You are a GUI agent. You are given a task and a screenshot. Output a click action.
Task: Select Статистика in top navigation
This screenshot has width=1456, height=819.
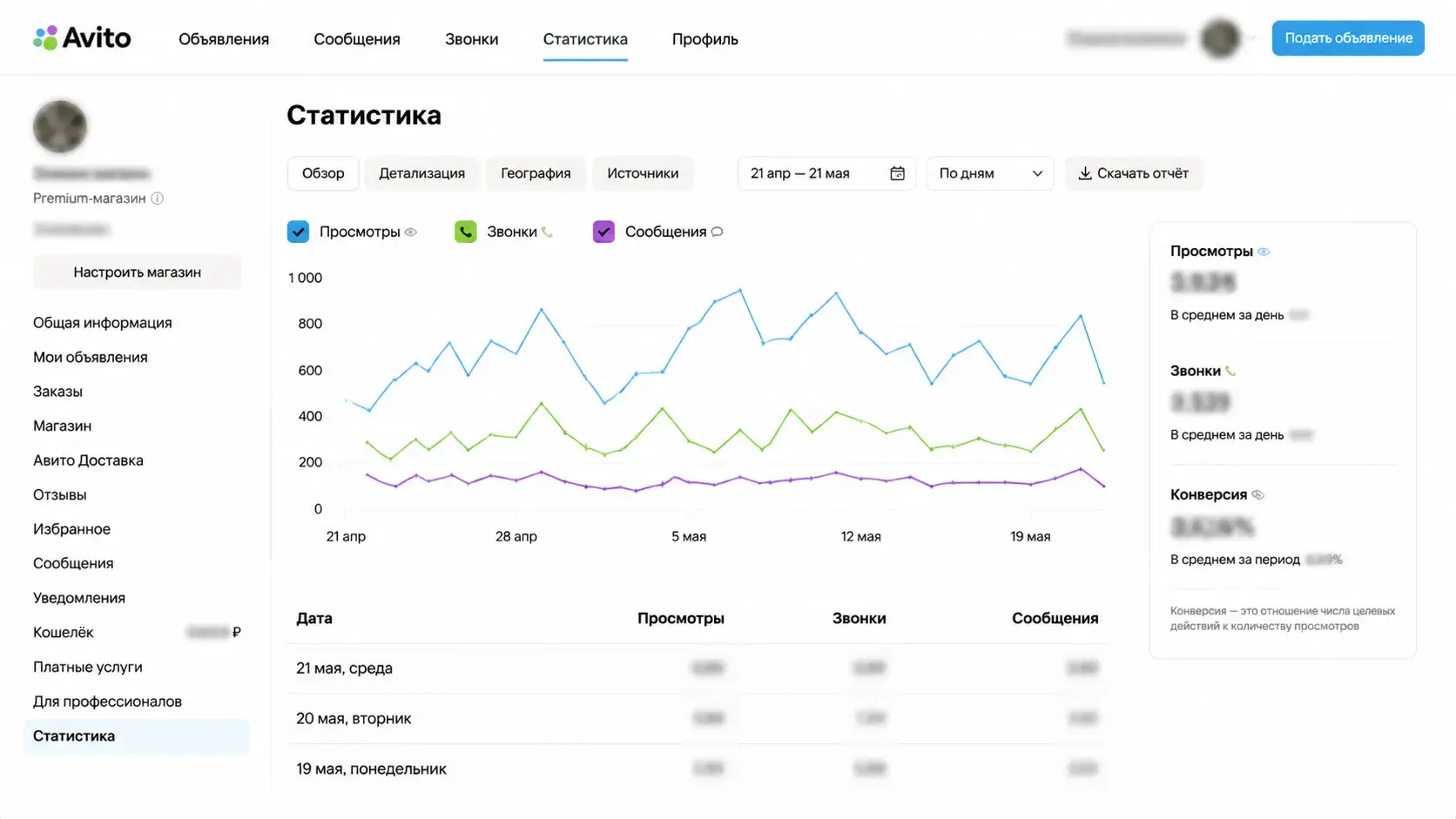pos(585,39)
